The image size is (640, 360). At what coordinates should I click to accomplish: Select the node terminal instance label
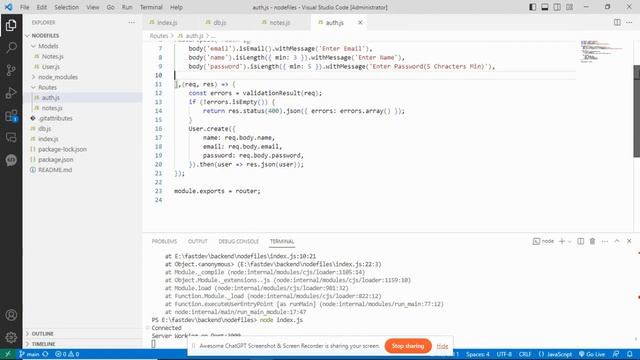coord(543,241)
